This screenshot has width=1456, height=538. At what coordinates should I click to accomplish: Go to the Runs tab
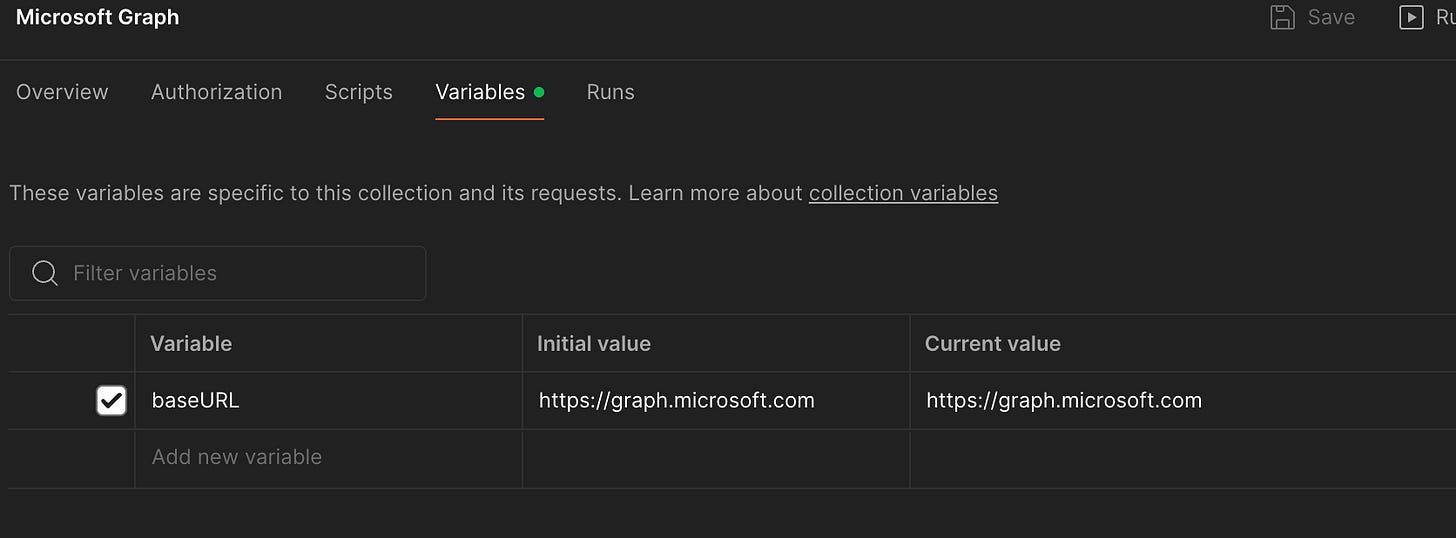610,92
